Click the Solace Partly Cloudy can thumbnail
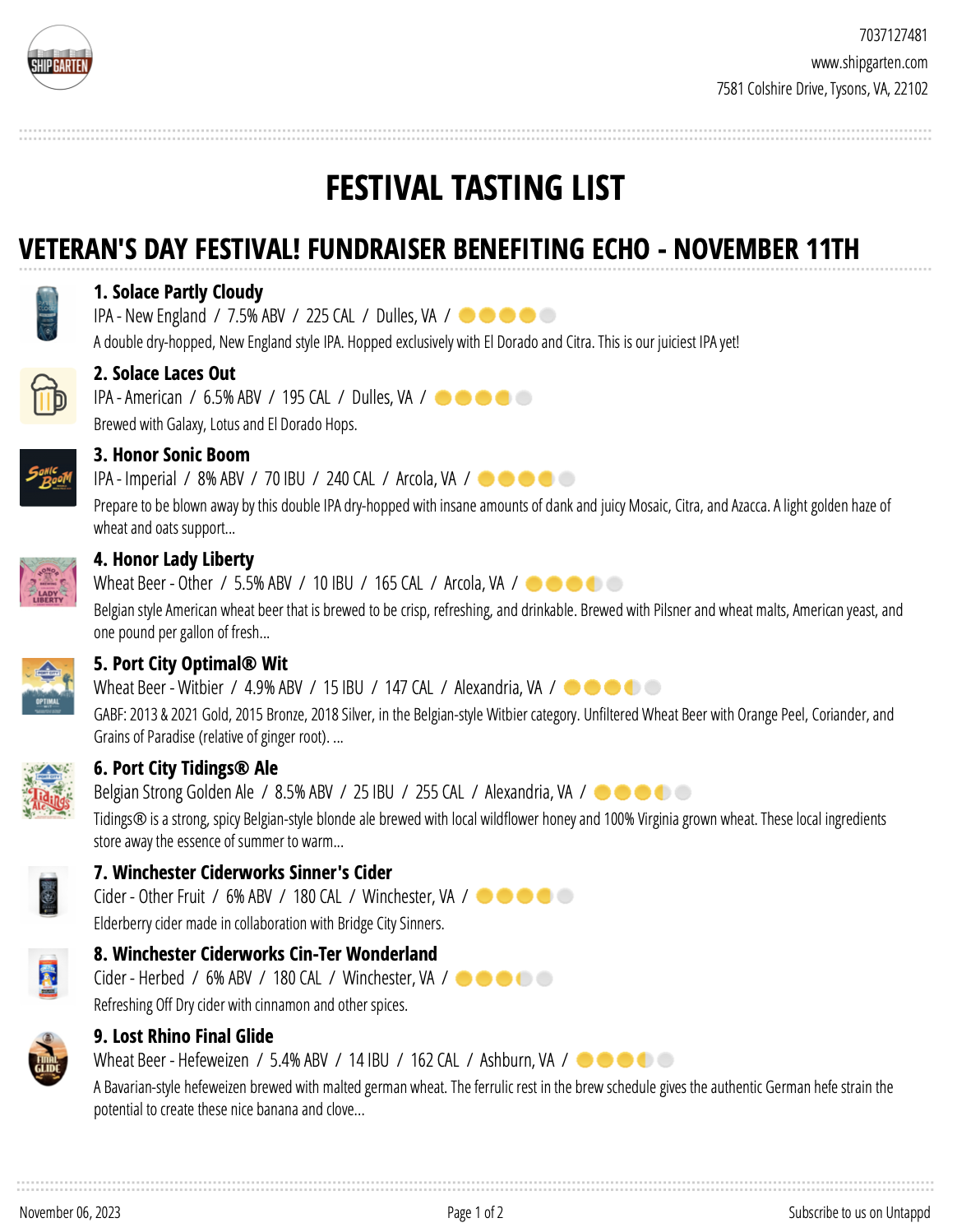 click(48, 314)
